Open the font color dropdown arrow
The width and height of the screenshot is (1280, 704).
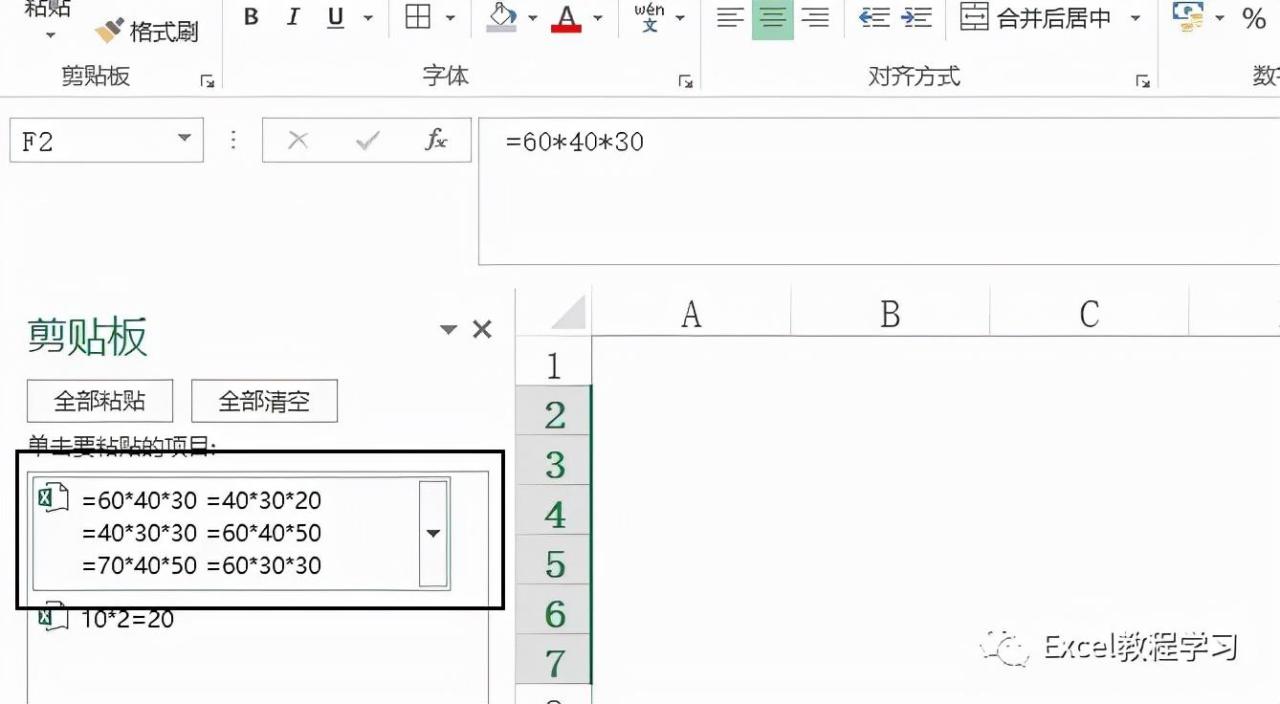tap(598, 17)
